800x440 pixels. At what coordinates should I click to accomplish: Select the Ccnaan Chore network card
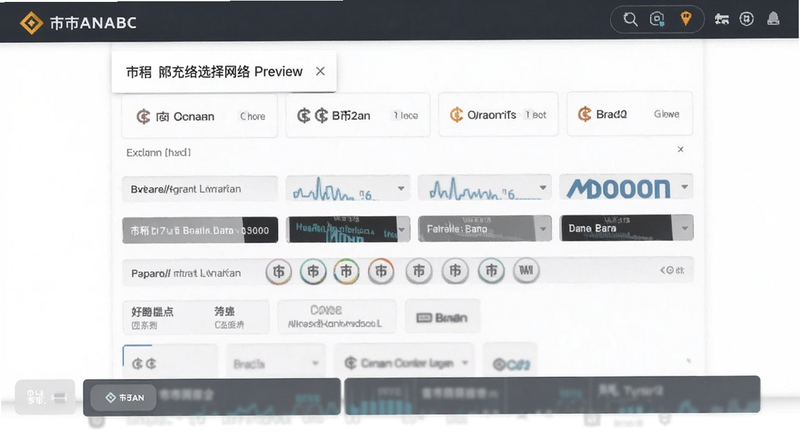199,116
